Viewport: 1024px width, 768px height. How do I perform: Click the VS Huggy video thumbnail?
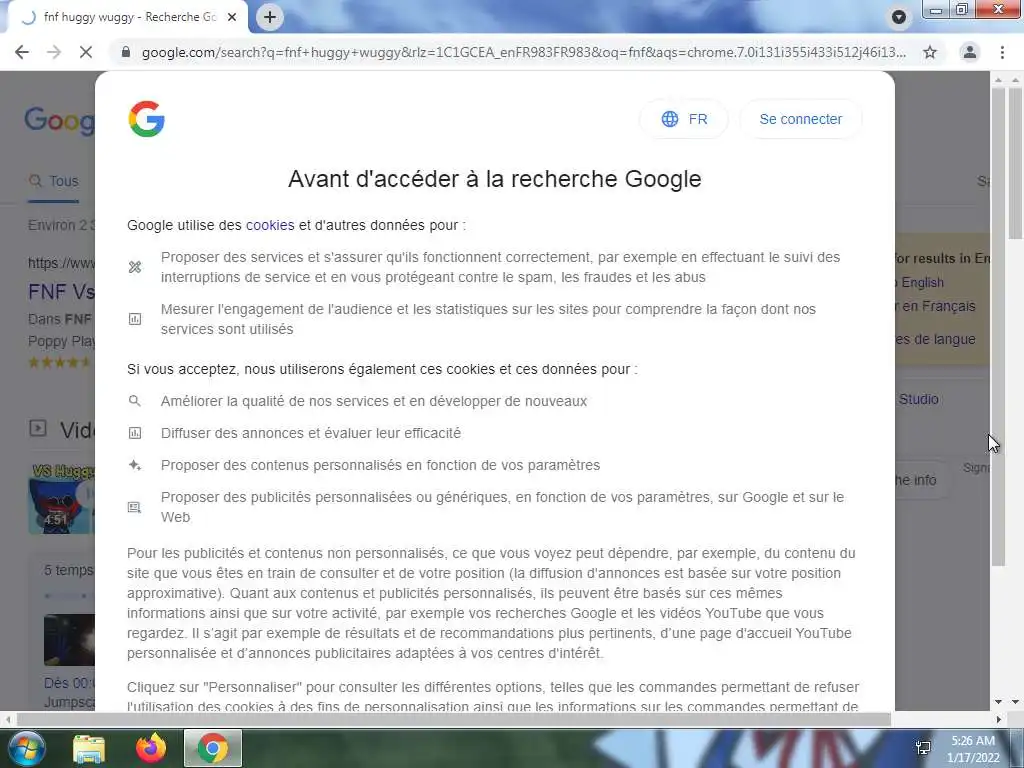point(61,498)
